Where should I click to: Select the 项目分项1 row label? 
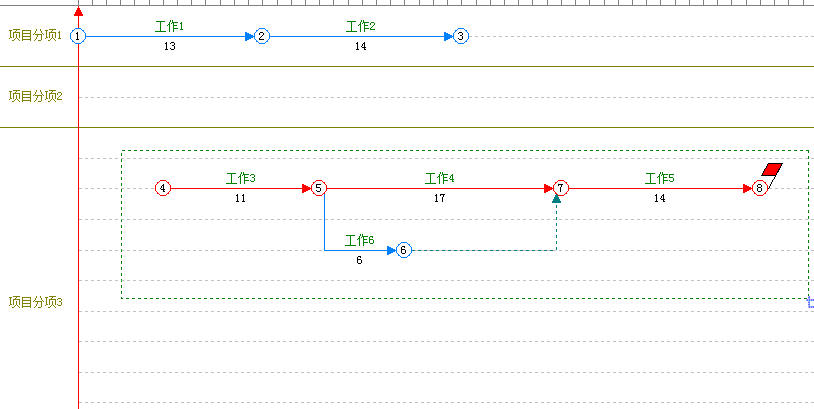pos(35,36)
